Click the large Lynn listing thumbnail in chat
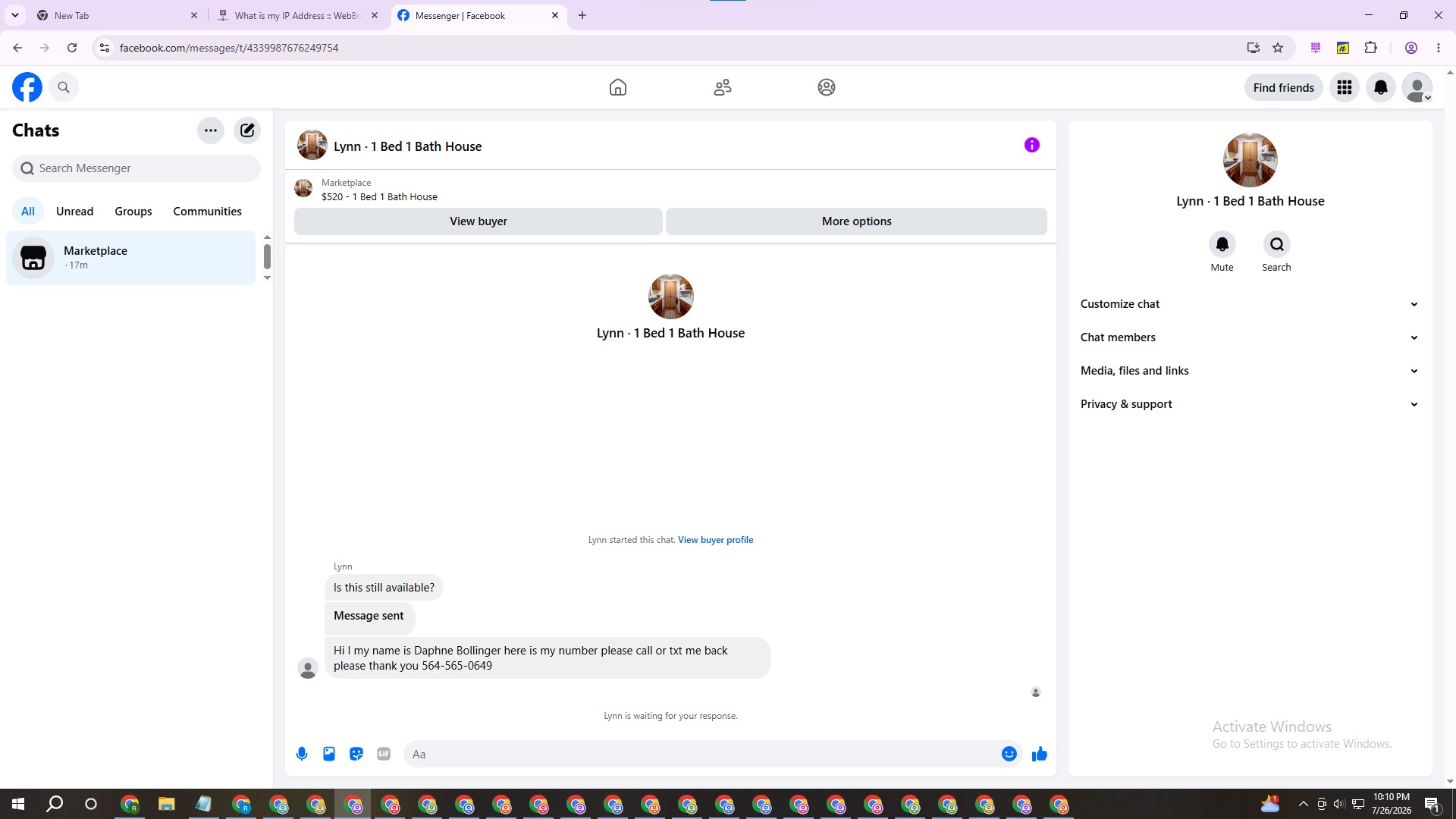This screenshot has height=819, width=1456. coord(671,297)
